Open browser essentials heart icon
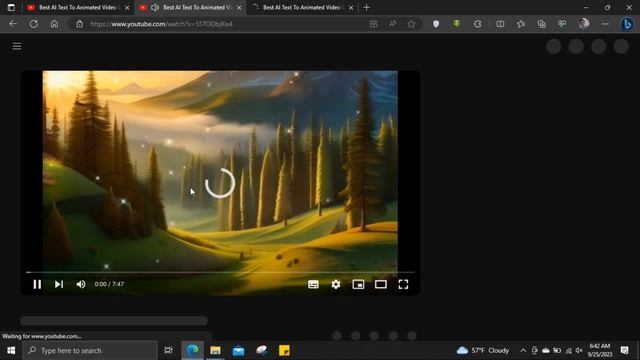 pos(562,24)
